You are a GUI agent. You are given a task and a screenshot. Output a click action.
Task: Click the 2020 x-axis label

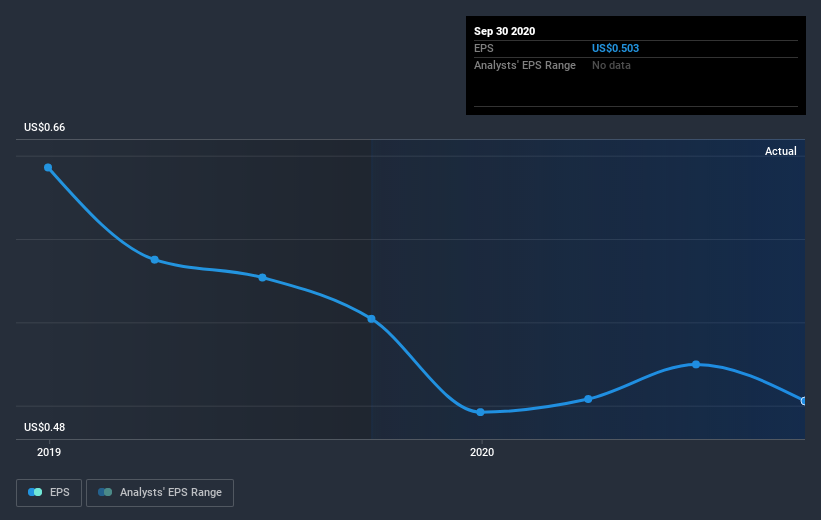click(x=482, y=452)
